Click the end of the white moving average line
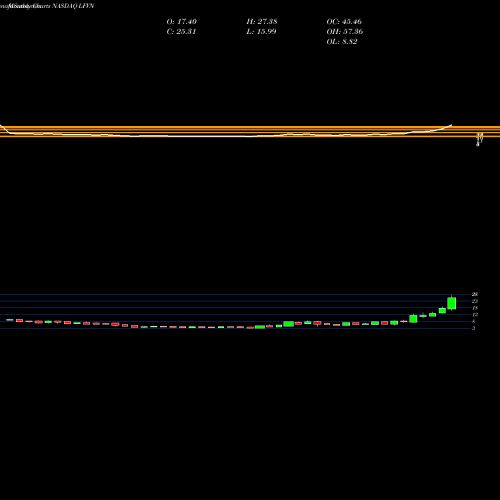The image size is (500, 500). (x=451, y=125)
